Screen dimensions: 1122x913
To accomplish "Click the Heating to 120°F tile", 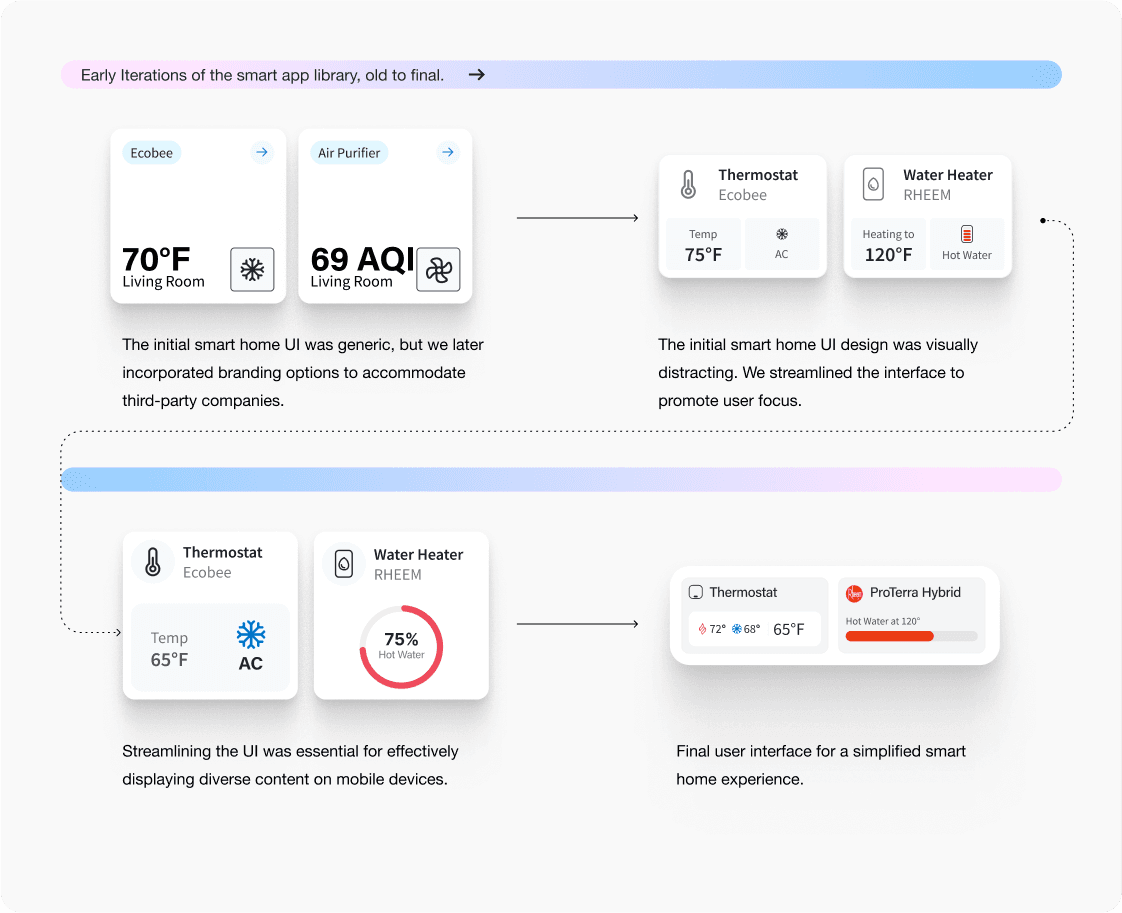I will [x=888, y=244].
